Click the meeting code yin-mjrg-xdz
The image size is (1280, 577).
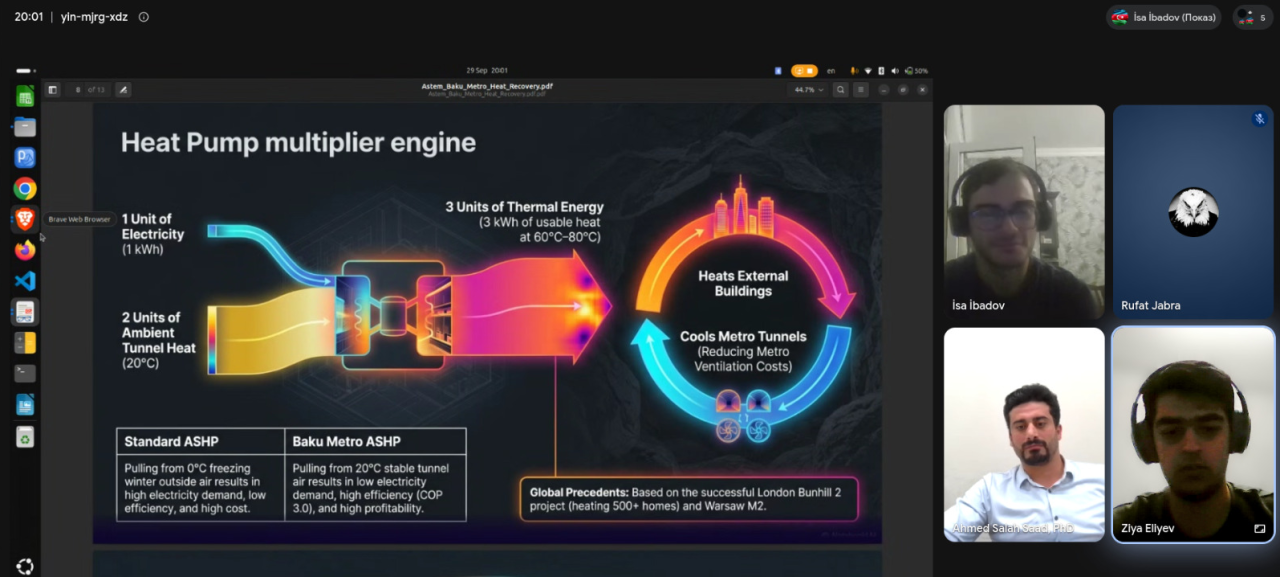click(95, 17)
